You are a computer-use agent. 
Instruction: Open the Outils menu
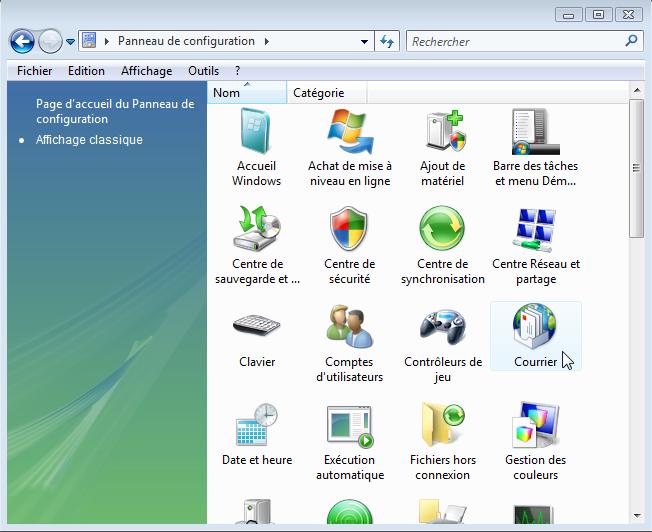(203, 71)
